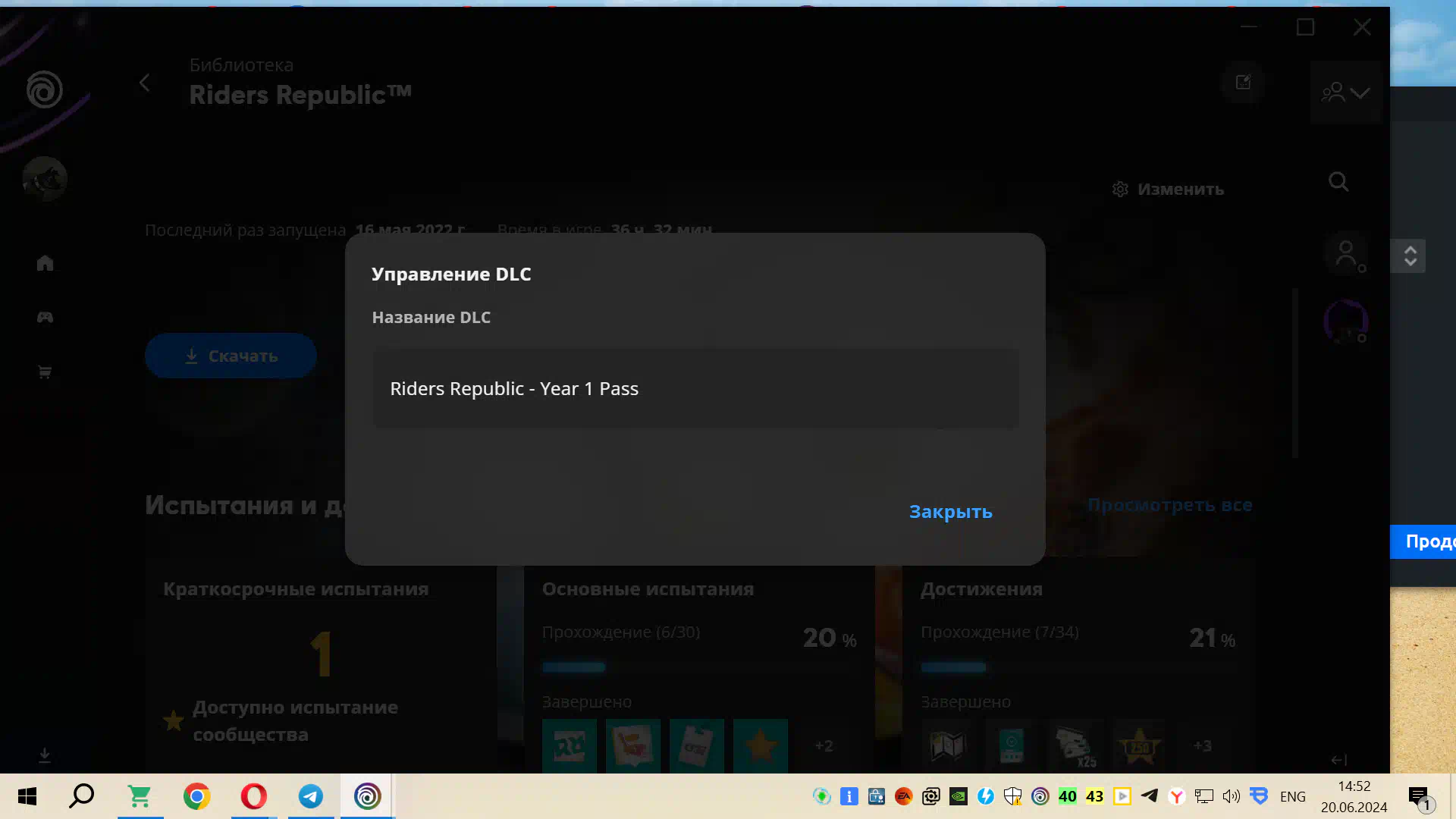Select the friend avatar with purple ring
1456x819 pixels.
coord(1346,322)
